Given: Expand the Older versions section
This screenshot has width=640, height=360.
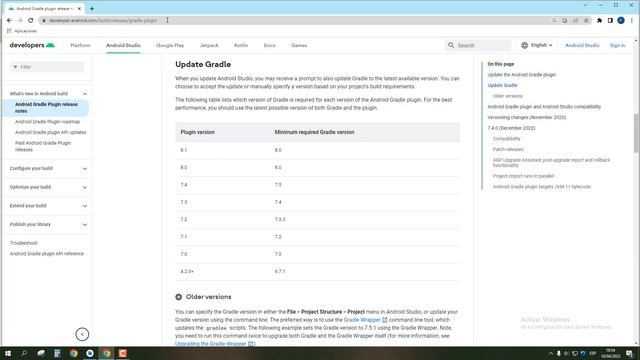Looking at the screenshot, I should (x=208, y=297).
